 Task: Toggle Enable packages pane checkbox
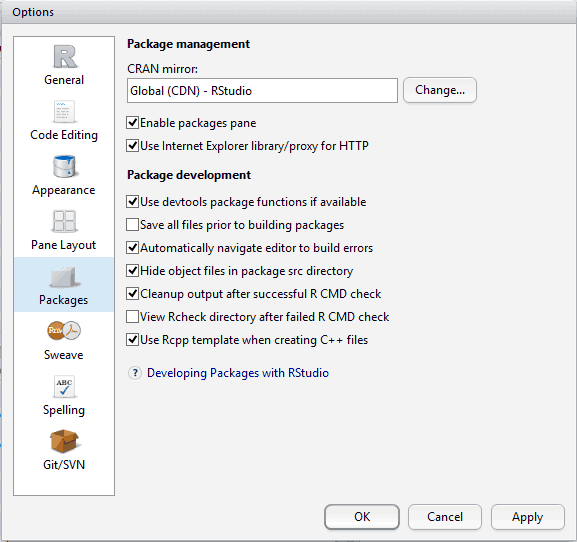point(132,123)
